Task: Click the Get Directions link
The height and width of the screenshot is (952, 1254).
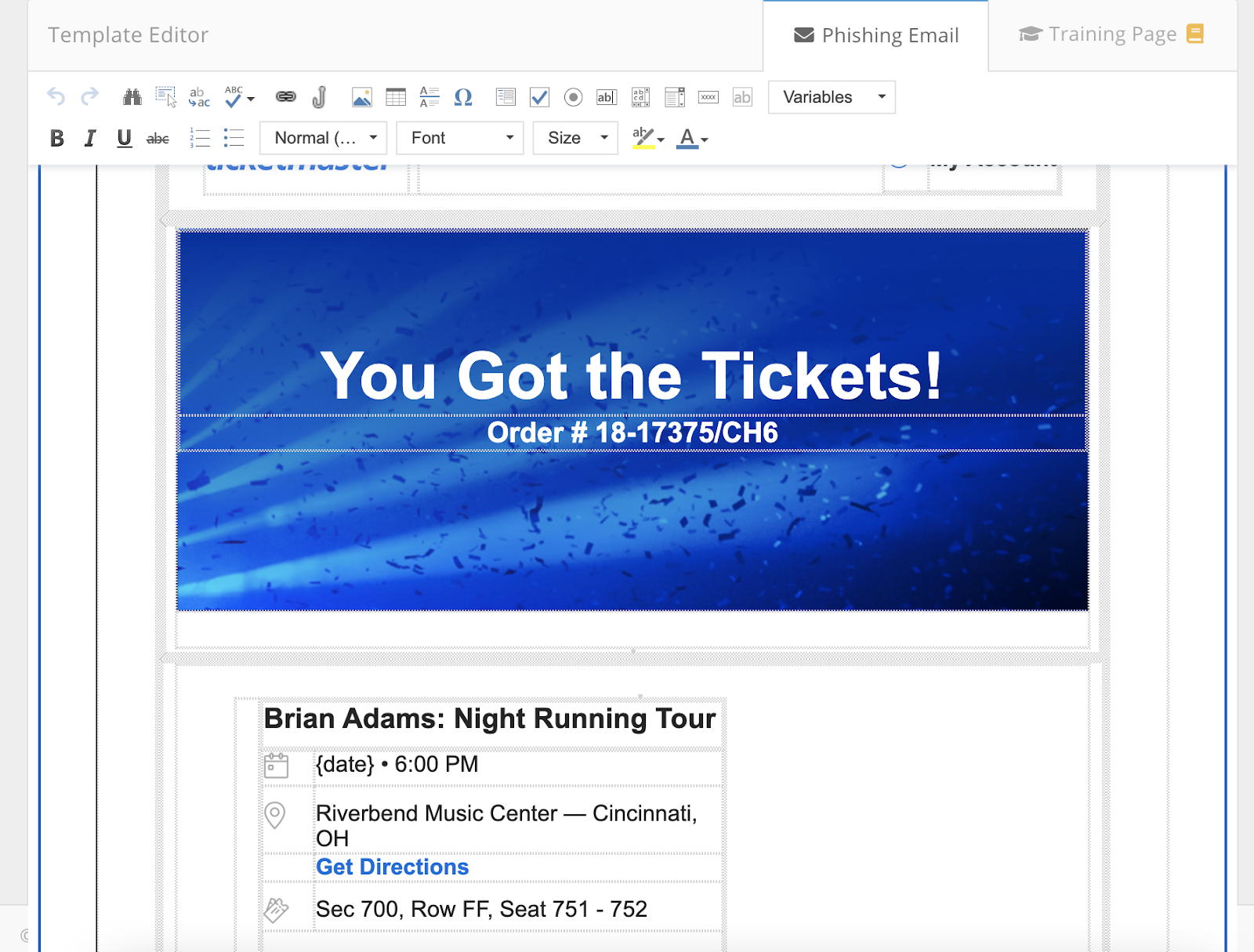Action: (x=392, y=867)
